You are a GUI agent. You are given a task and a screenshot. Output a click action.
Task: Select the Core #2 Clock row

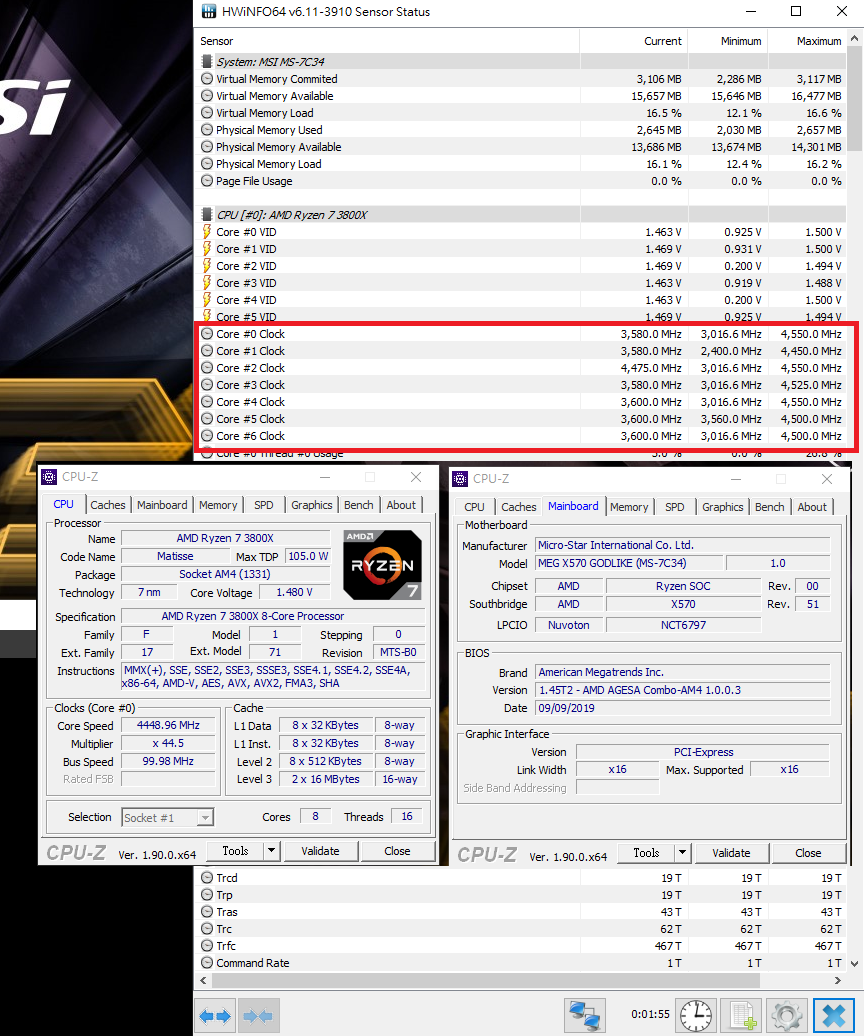click(521, 368)
